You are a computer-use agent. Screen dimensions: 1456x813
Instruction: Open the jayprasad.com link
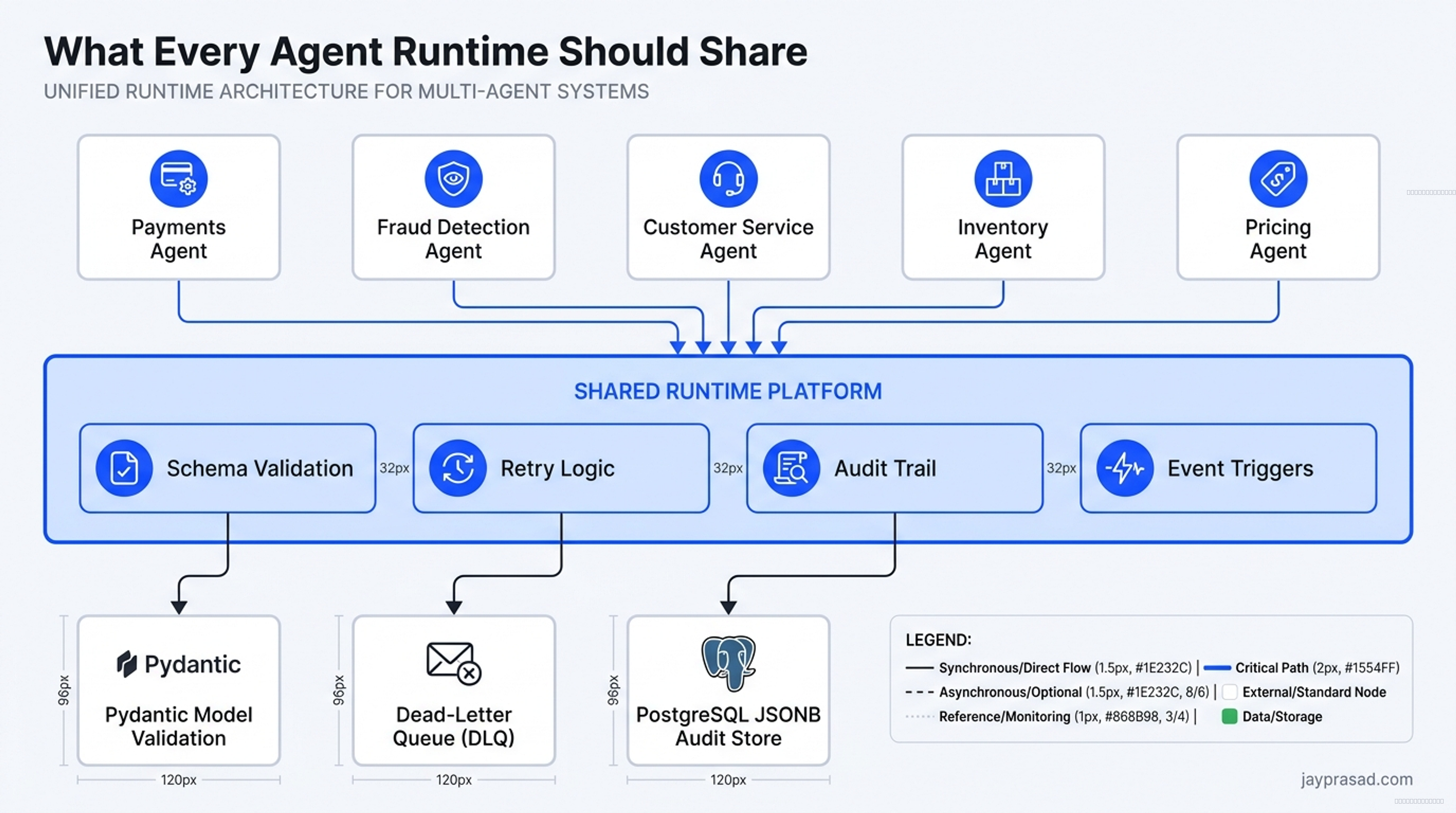pos(1357,779)
